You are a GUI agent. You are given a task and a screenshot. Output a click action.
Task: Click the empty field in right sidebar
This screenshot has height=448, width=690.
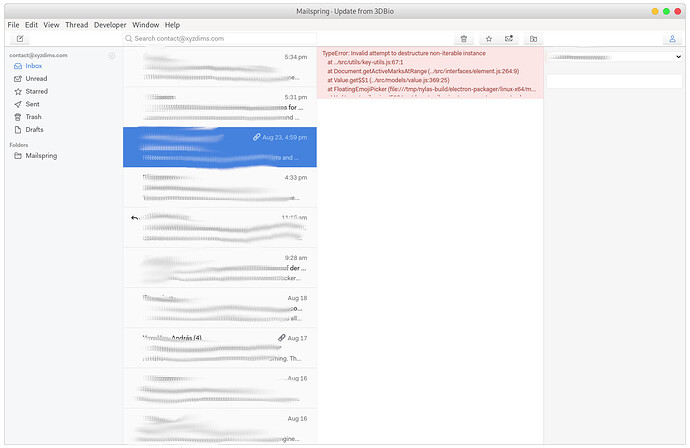(x=614, y=81)
